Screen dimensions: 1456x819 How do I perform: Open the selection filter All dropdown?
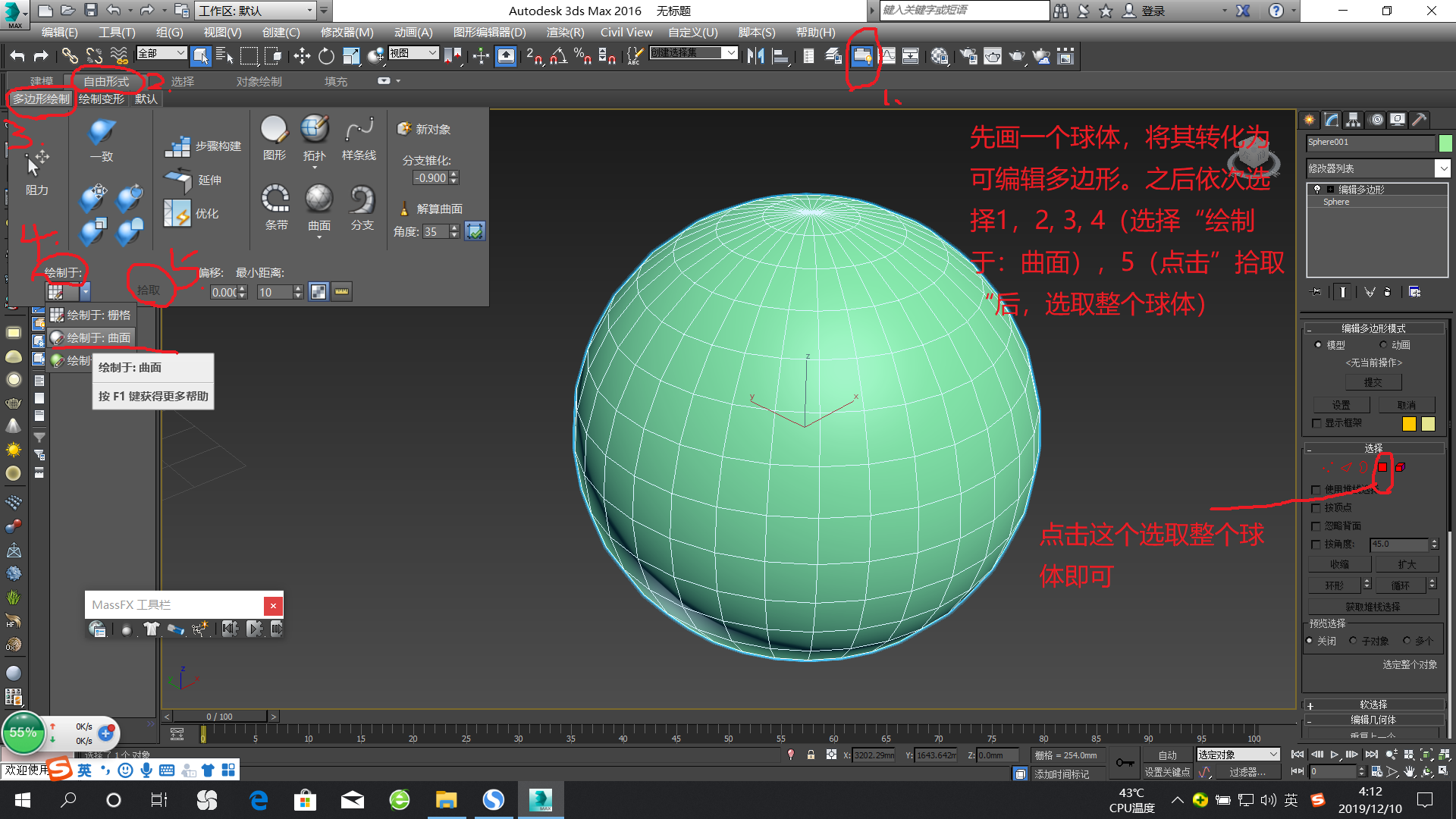[x=162, y=53]
